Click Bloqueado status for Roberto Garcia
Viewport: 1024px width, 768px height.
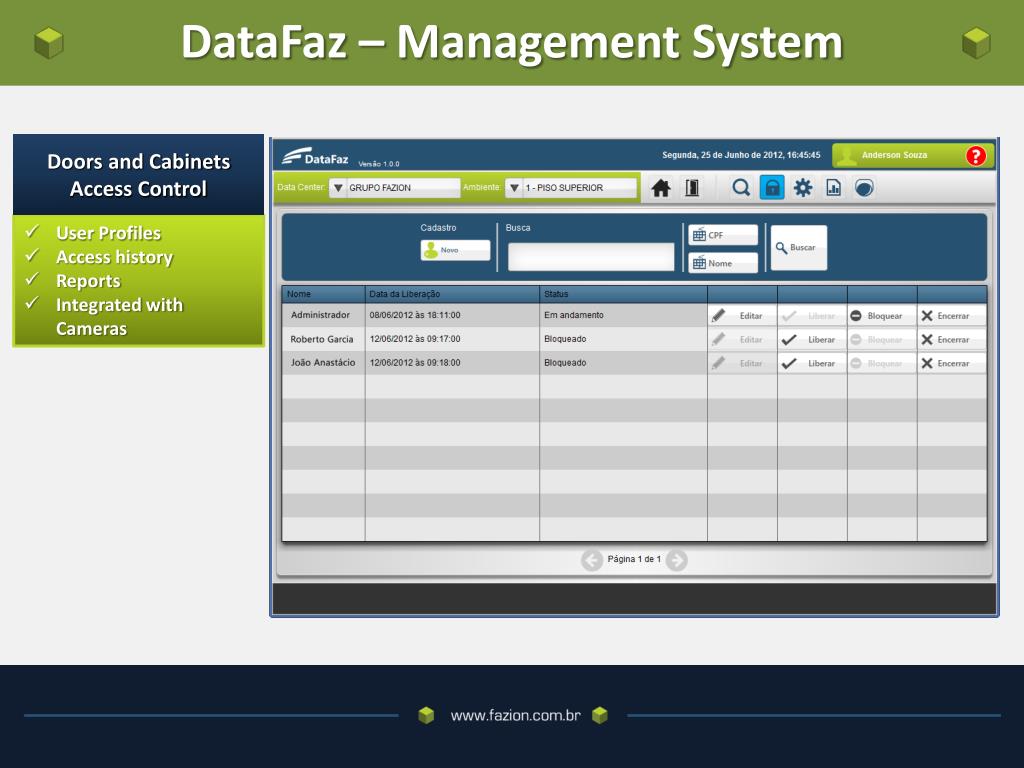click(x=623, y=339)
